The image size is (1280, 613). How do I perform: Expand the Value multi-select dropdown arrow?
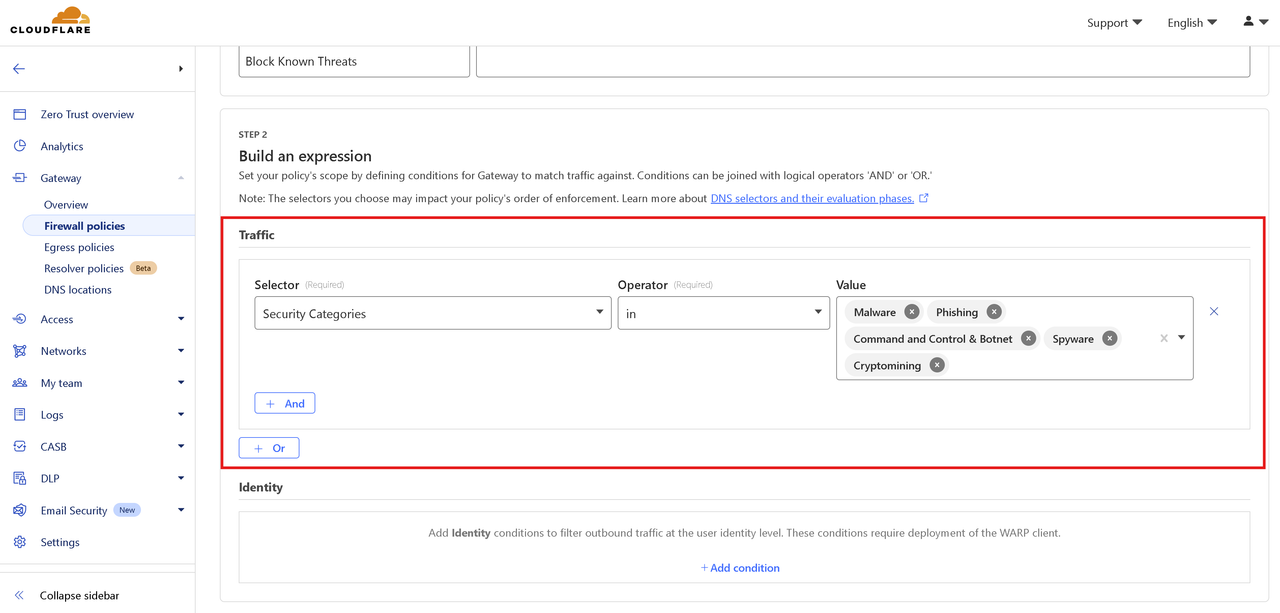pos(1181,338)
